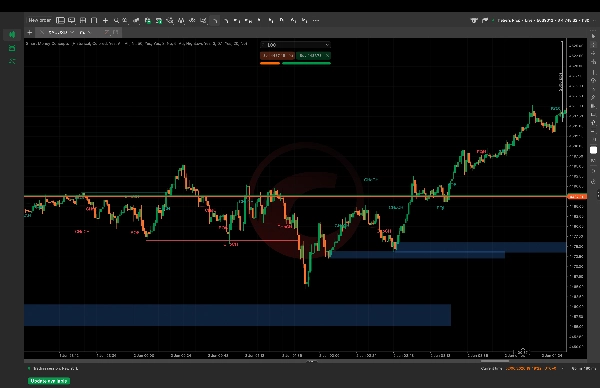600x388 pixels.
Task: Click the orange sentiment bar under Sell
Action: [270, 63]
